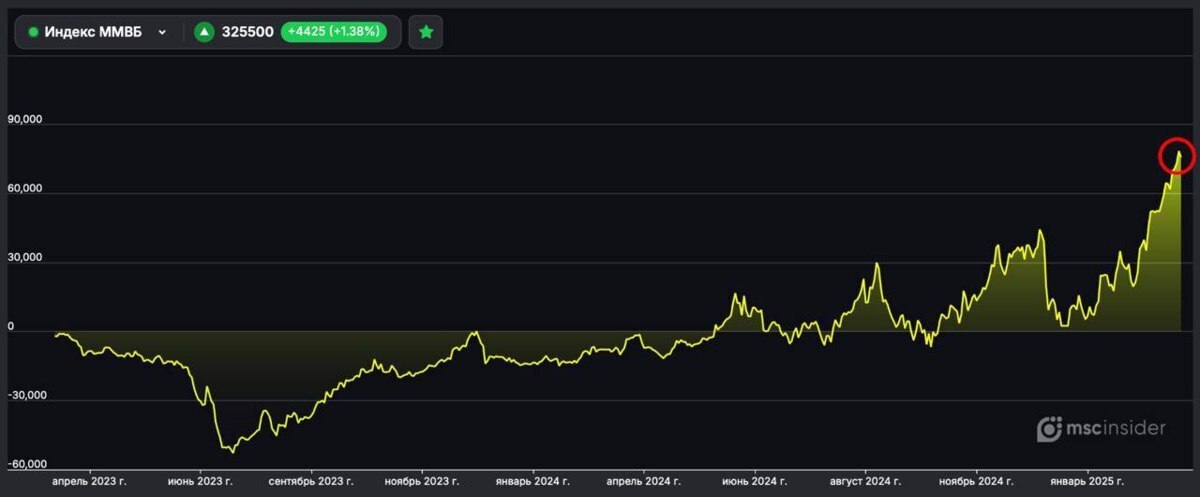Expand the Индекс ММВБ dropdown chevron
1200x497 pixels.
point(162,32)
